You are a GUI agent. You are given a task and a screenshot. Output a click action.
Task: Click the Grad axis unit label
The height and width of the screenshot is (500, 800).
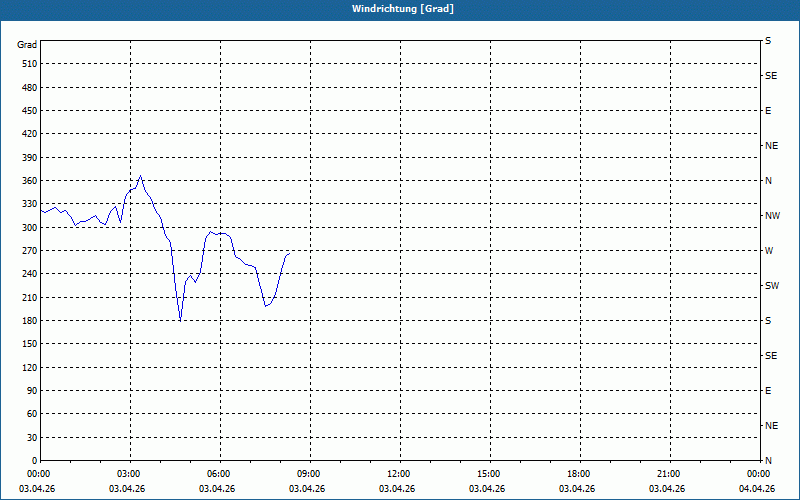[x=27, y=45]
